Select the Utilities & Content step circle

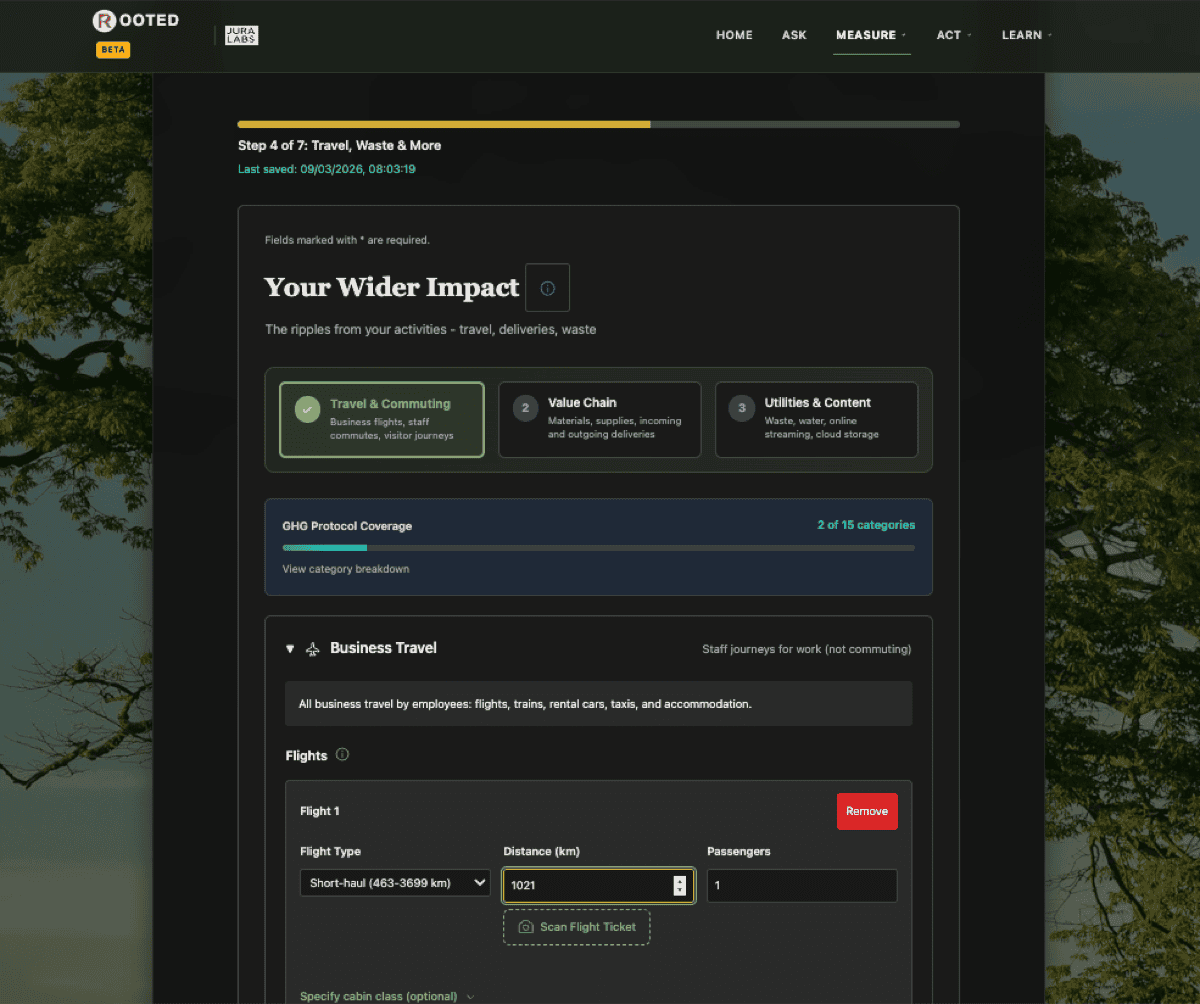(x=741, y=407)
